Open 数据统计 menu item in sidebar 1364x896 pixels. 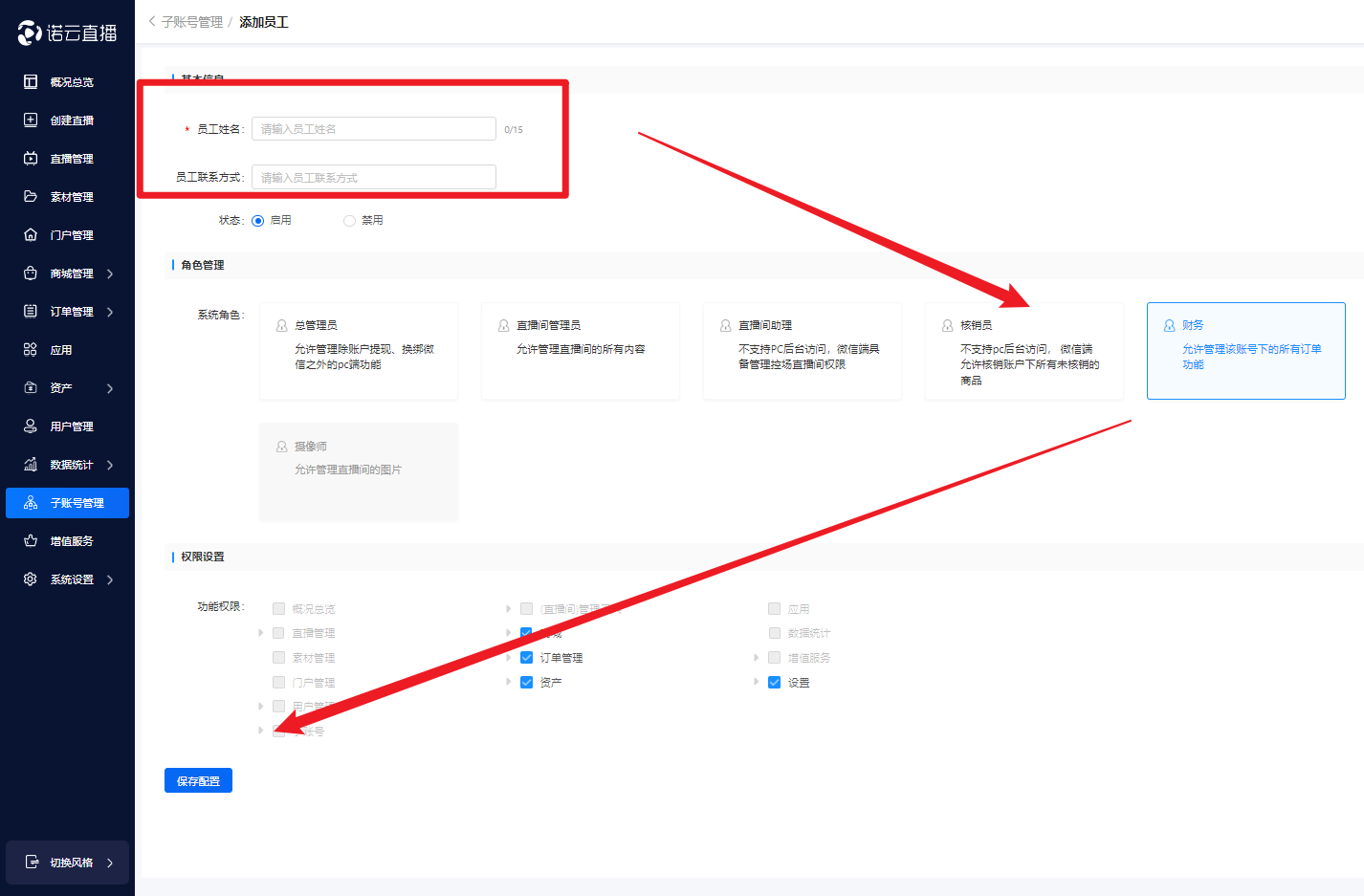pos(72,465)
